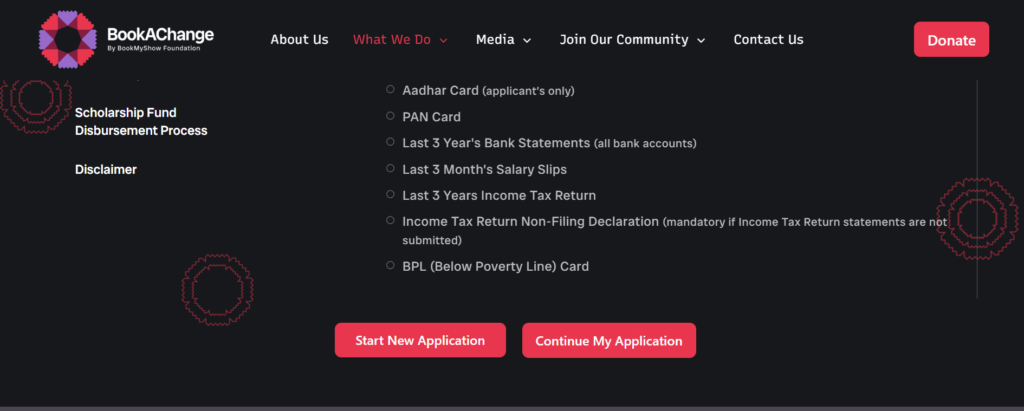Screen dimensions: 1024x411
Task: Go to Contact Us
Action: pos(768,39)
